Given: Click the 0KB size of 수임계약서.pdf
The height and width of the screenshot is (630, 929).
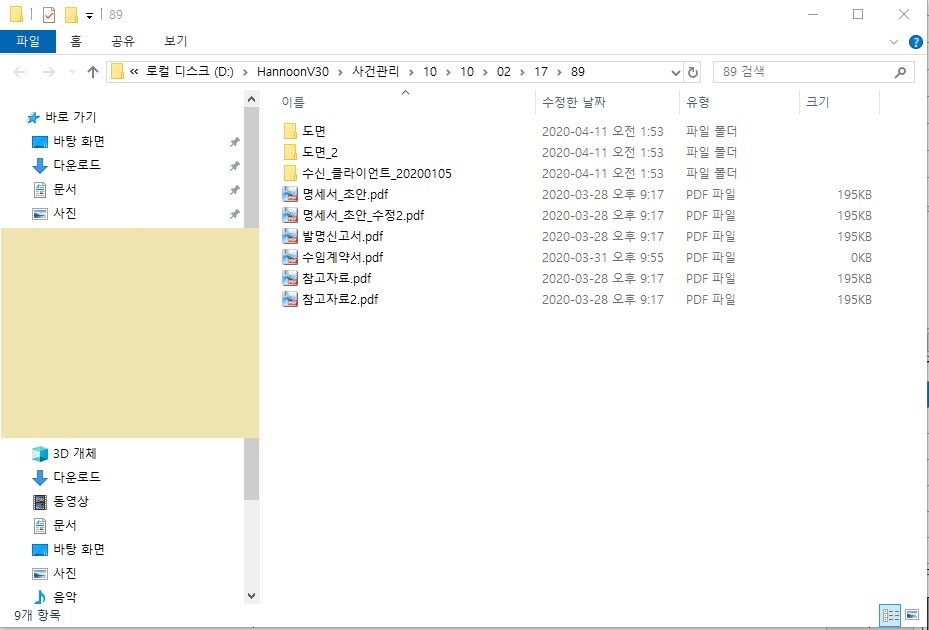Looking at the screenshot, I should pyautogui.click(x=861, y=258).
